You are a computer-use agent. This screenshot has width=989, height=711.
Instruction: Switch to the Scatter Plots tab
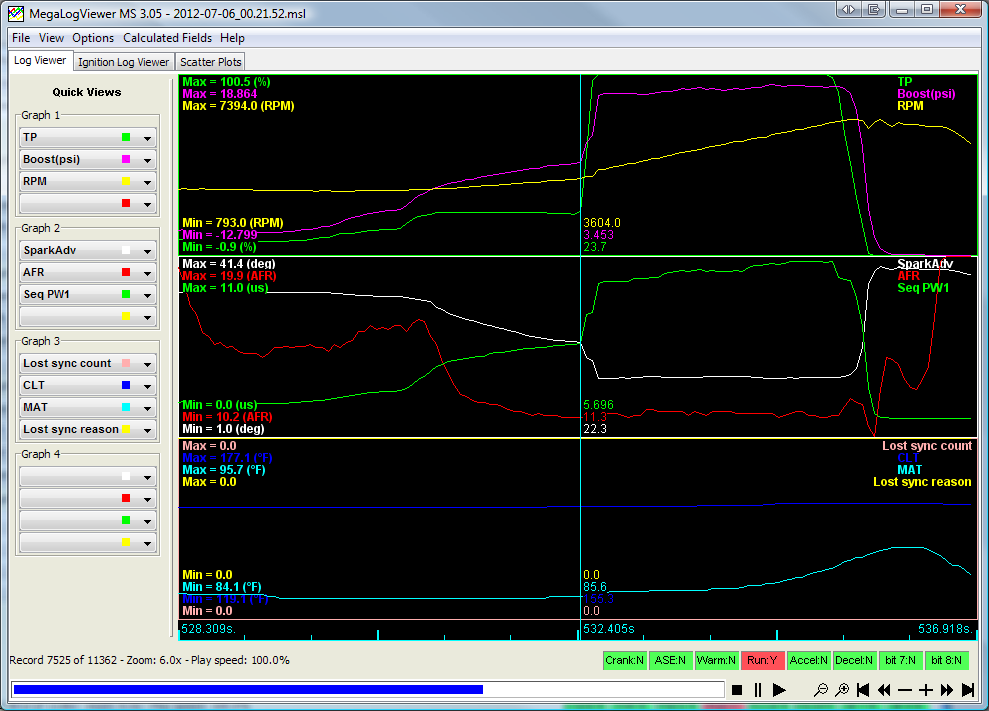211,62
